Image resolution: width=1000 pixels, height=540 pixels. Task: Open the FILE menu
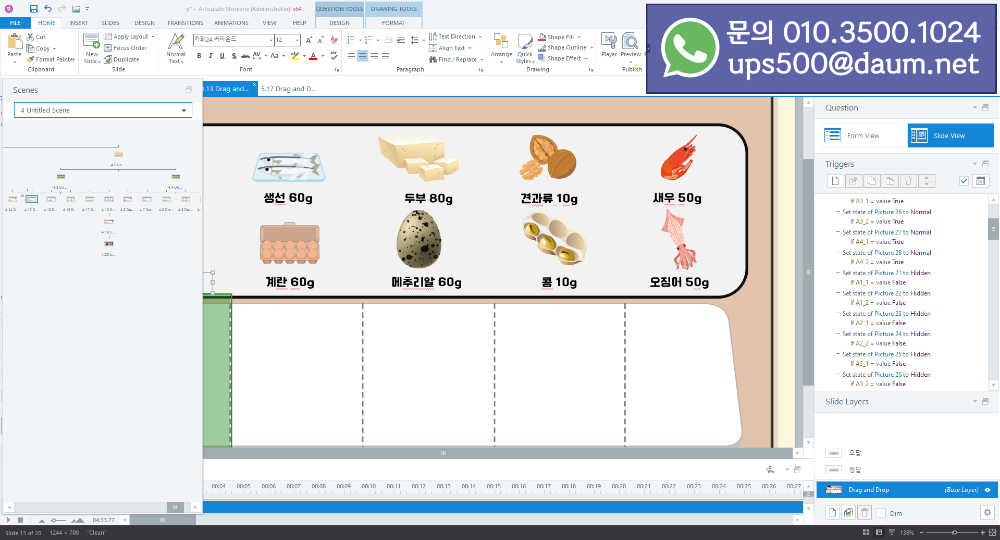tap(15, 23)
